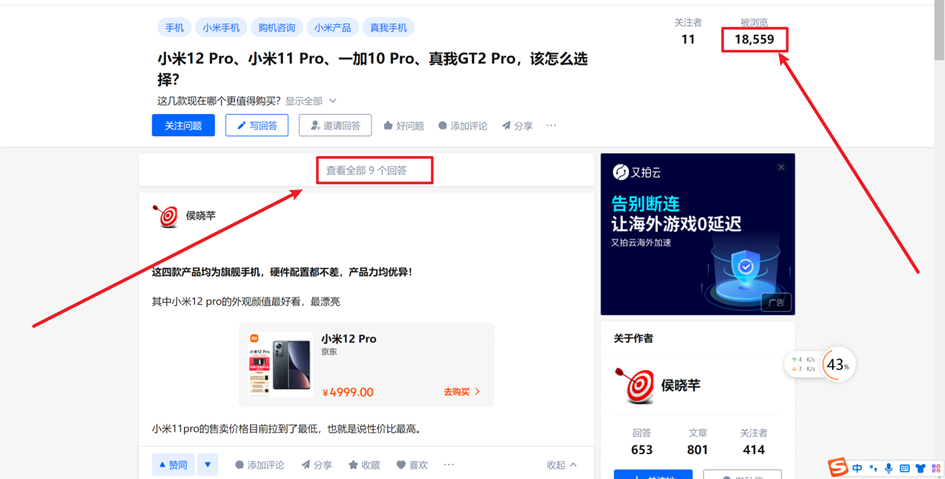
Task: Click the orange Sogou S logo
Action: [x=838, y=467]
